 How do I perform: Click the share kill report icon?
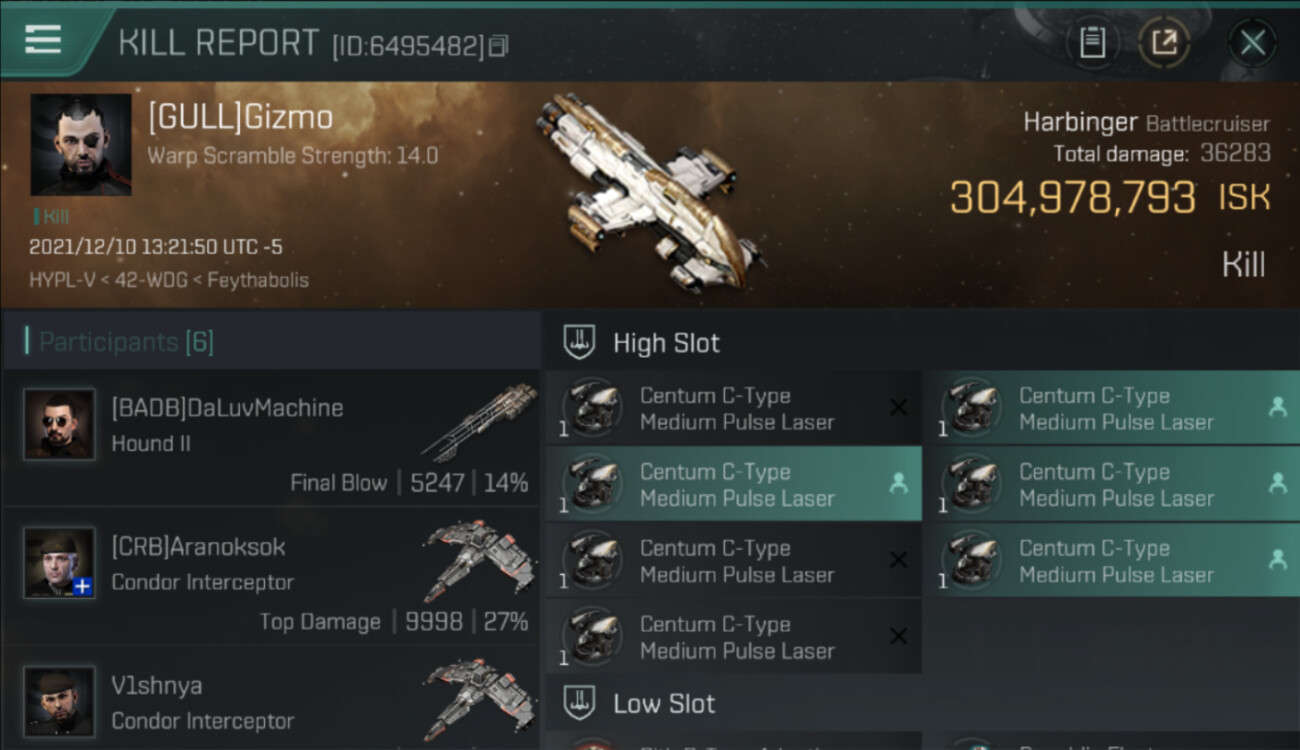pyautogui.click(x=1164, y=43)
